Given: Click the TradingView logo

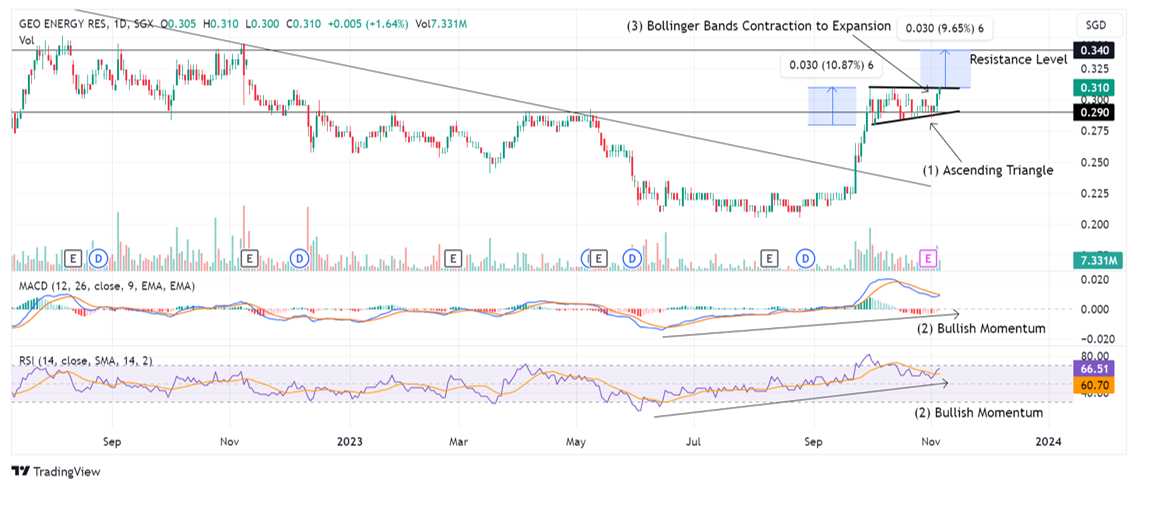Looking at the screenshot, I should 56,472.
